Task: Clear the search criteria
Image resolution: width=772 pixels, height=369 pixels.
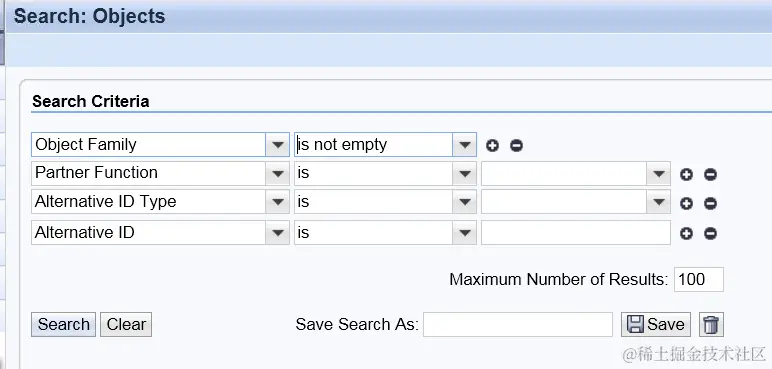Action: coord(126,325)
